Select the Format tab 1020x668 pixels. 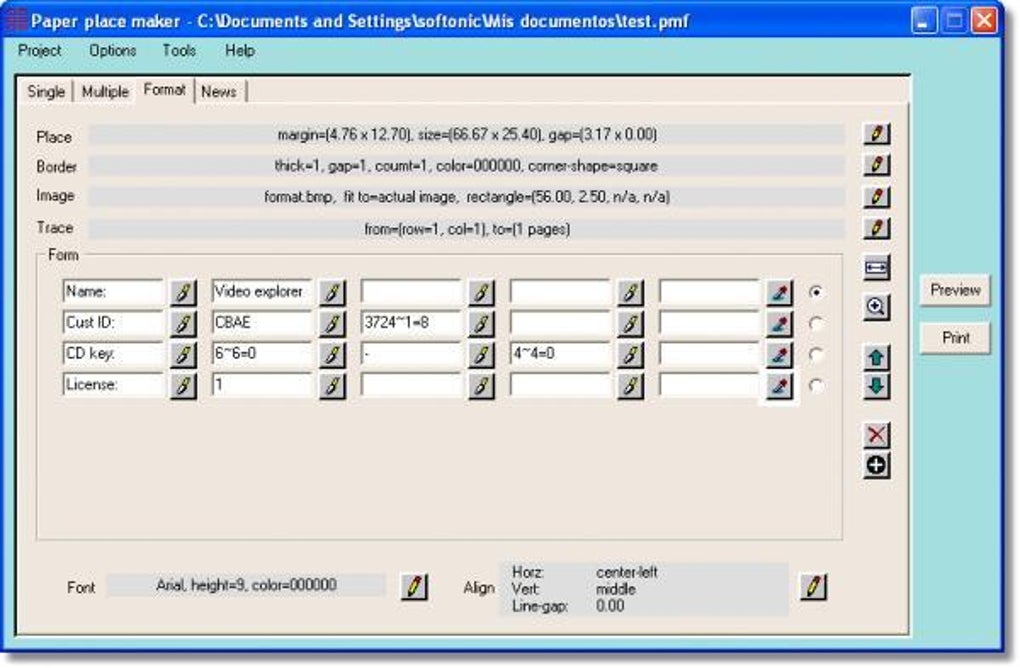tap(165, 90)
